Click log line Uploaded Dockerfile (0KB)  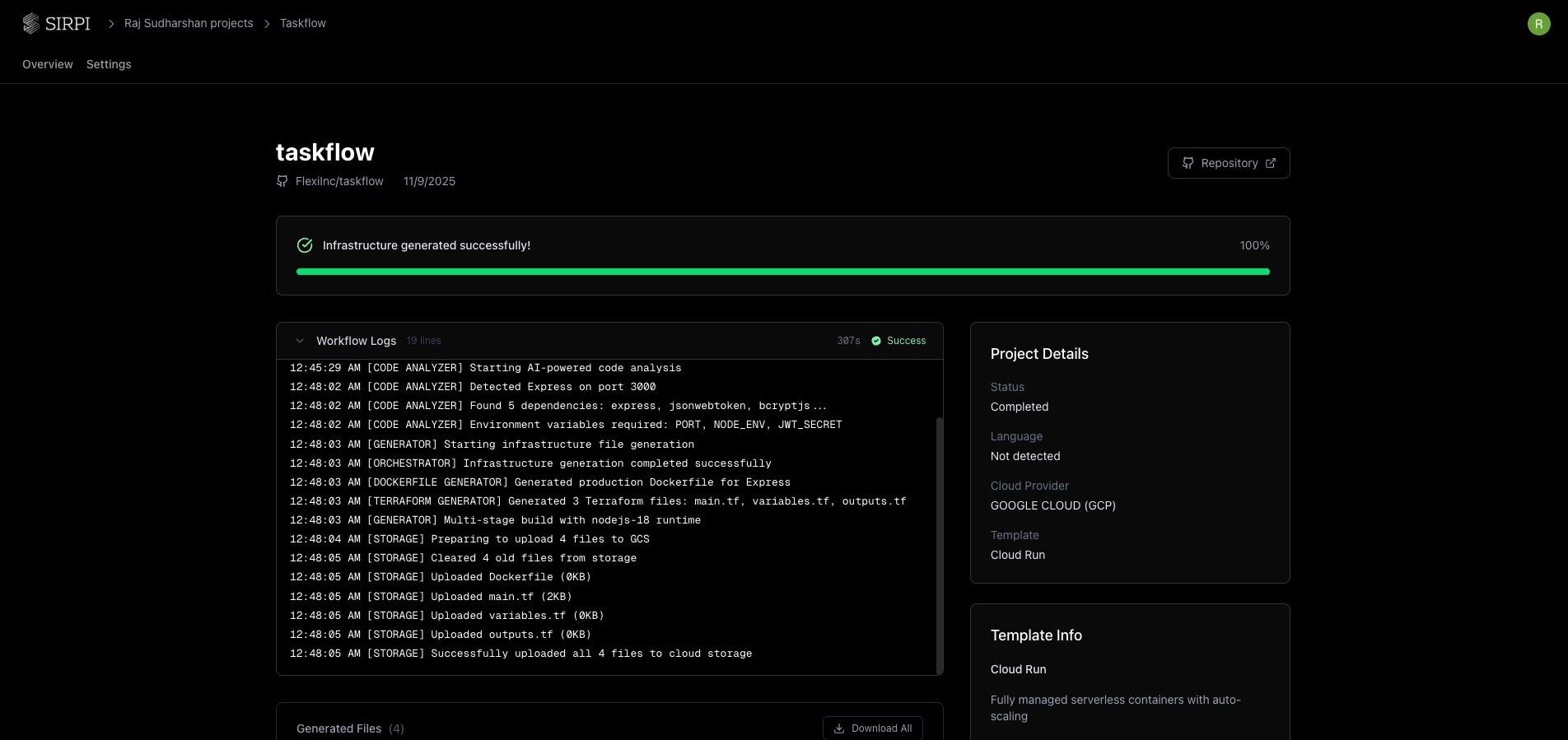tap(441, 577)
